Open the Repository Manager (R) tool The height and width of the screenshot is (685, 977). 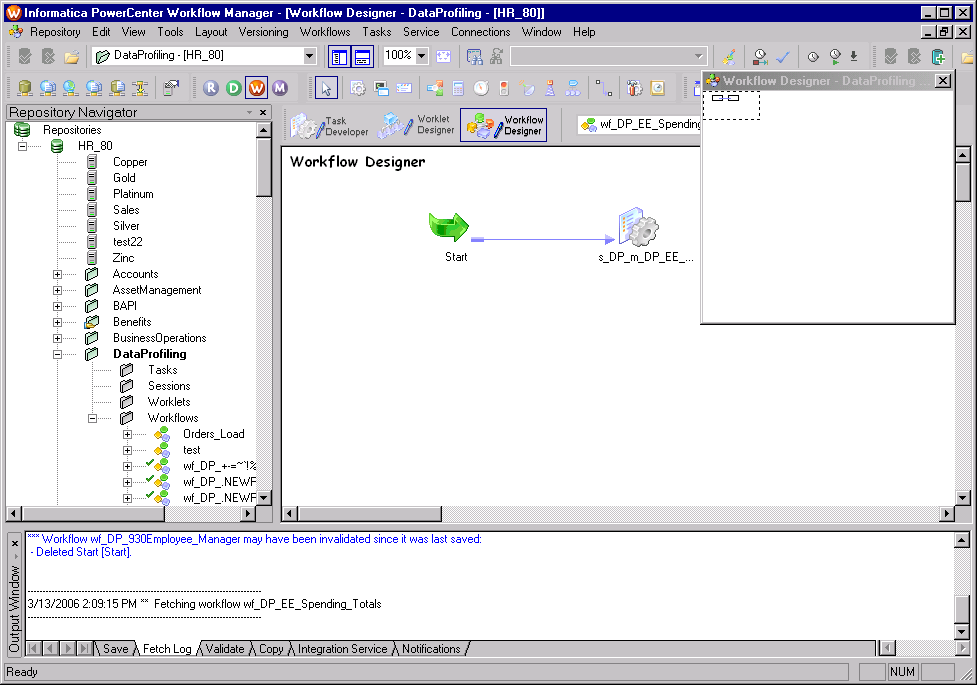click(x=211, y=88)
